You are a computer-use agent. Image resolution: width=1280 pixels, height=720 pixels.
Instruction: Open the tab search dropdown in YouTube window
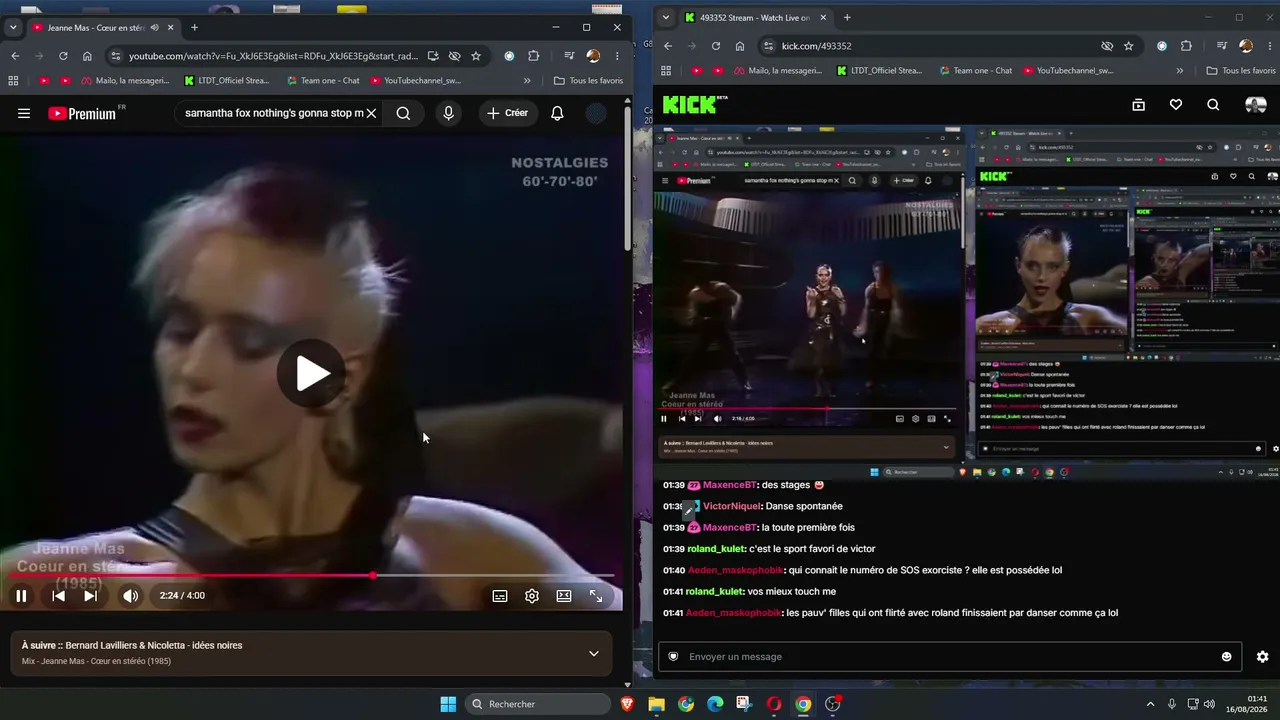tap(13, 28)
